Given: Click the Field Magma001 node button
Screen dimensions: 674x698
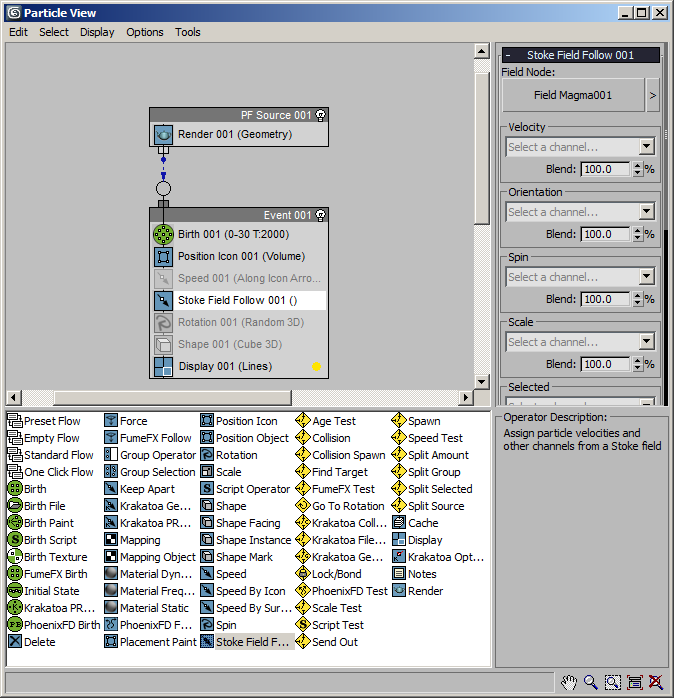Looking at the screenshot, I should [x=573, y=95].
